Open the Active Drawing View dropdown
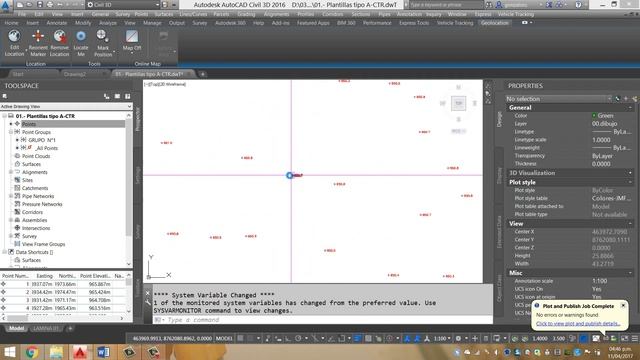This screenshot has height=360, width=640. click(66, 106)
